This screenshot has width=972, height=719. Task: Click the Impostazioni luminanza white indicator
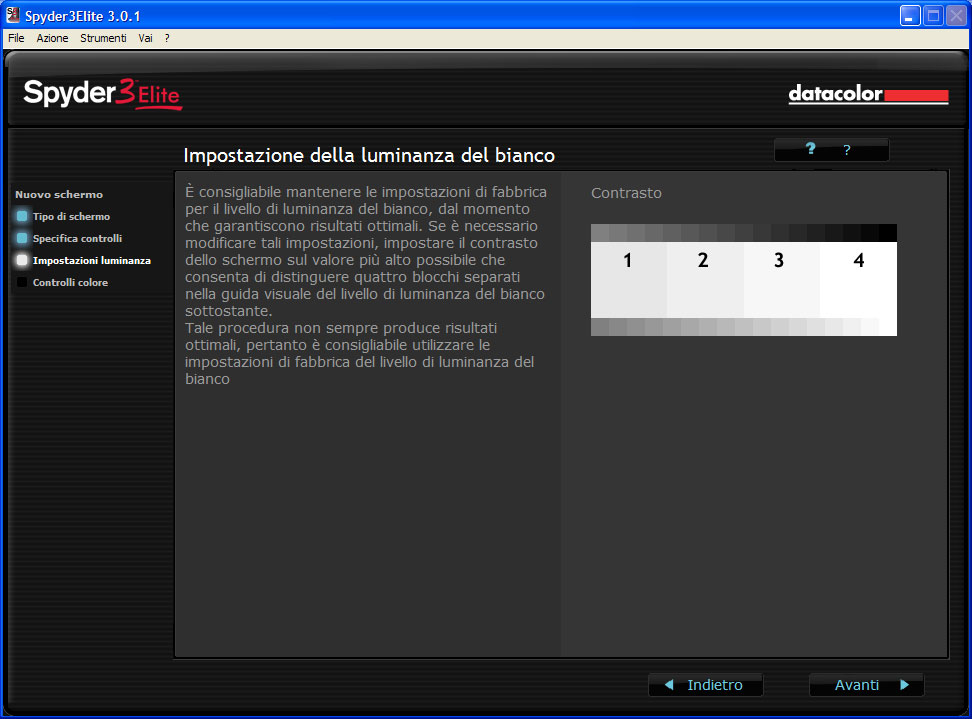coord(22,260)
